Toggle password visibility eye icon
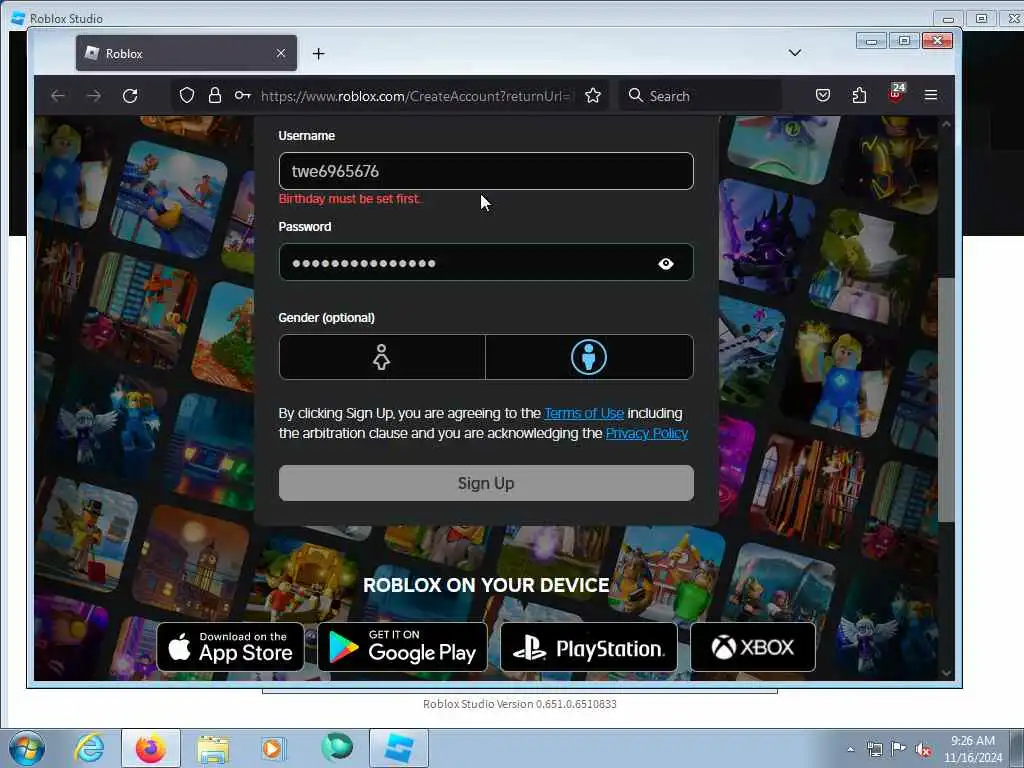The width and height of the screenshot is (1024, 768). click(665, 263)
